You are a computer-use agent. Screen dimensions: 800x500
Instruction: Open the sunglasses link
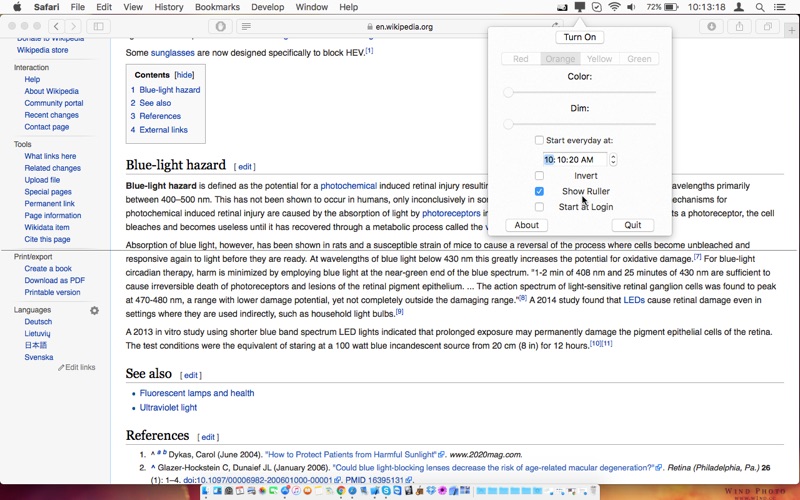(x=172, y=53)
